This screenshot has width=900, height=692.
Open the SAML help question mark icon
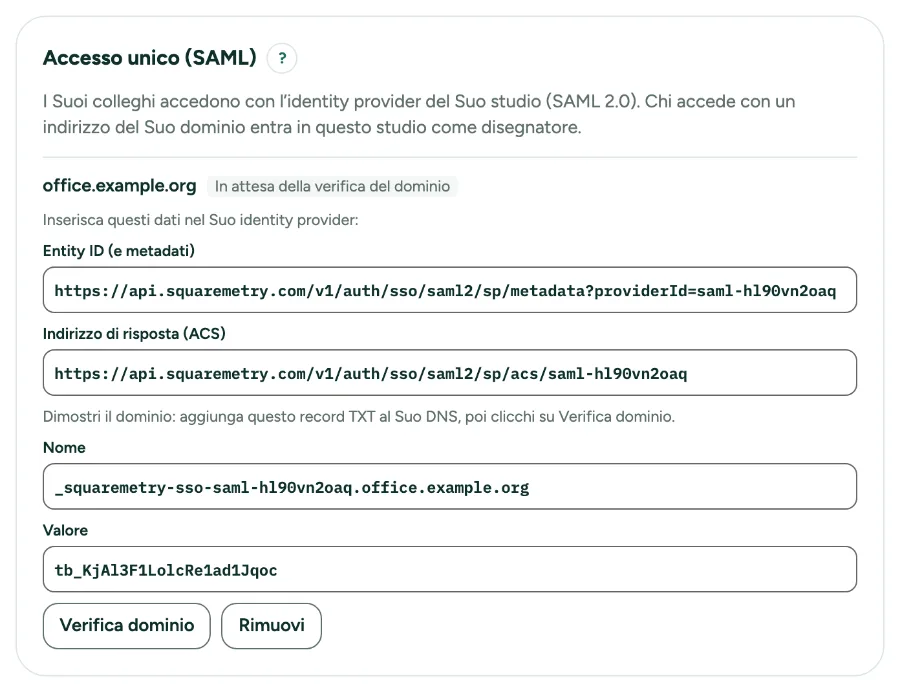[x=282, y=58]
